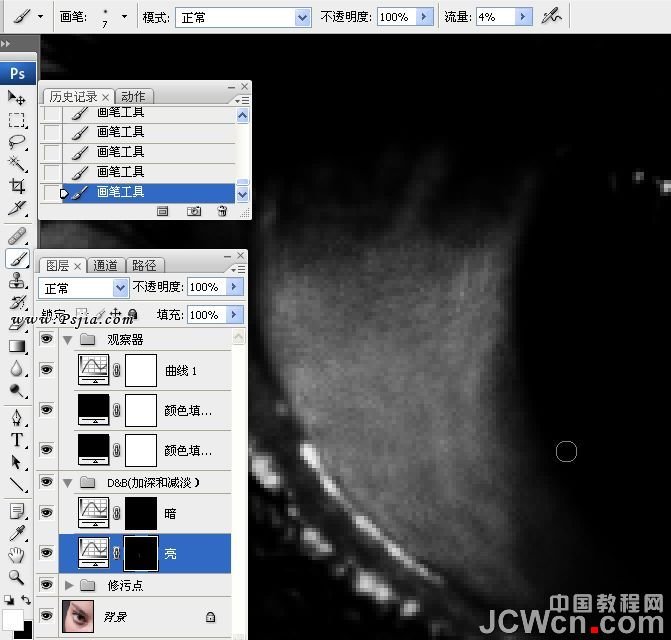Open the brush 模式 blend mode dropdown
Screen dimensions: 671x640
click(x=303, y=18)
